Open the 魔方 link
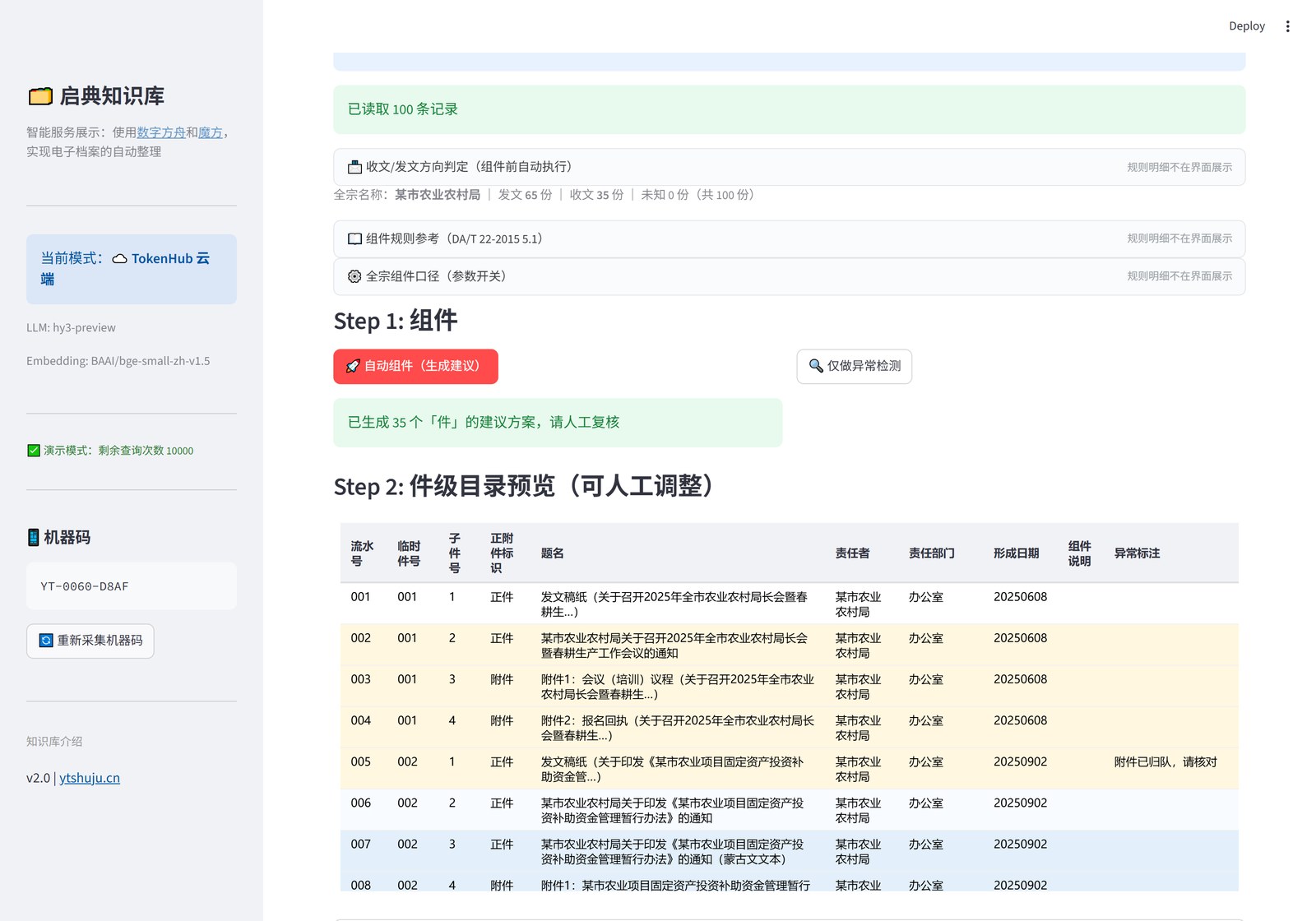 coord(211,132)
